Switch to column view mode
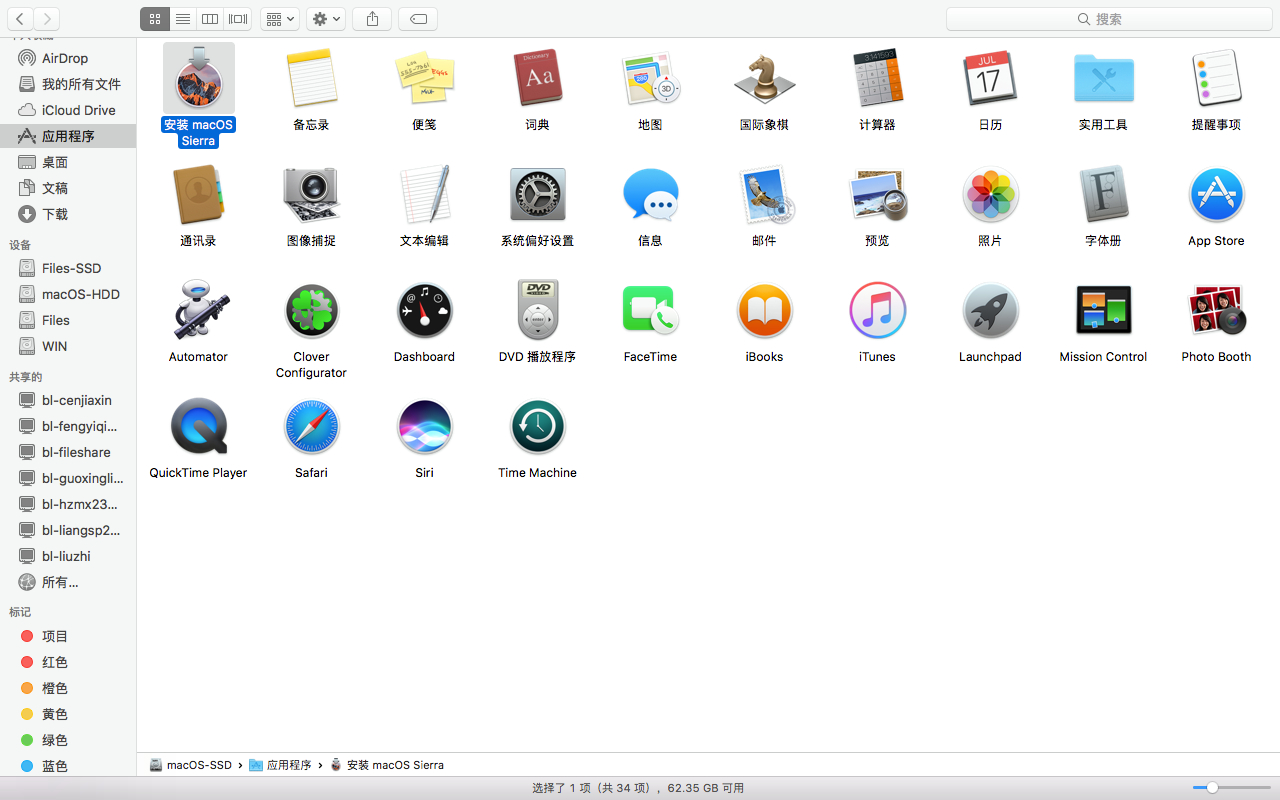The image size is (1280, 800). (210, 19)
